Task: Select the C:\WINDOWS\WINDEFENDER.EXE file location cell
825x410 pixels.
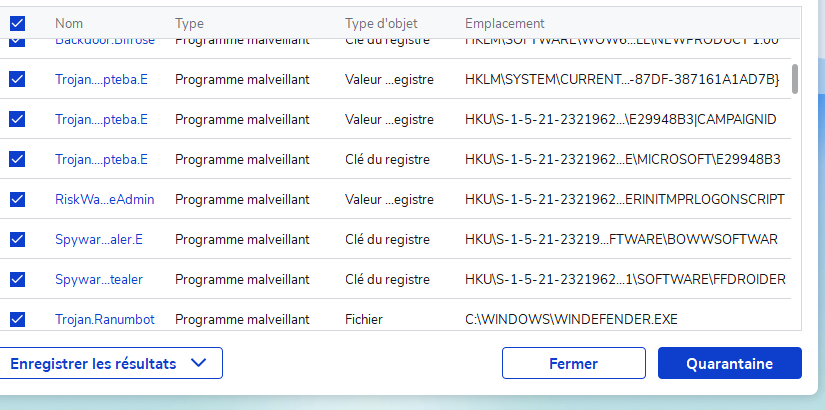Action: pos(571,319)
